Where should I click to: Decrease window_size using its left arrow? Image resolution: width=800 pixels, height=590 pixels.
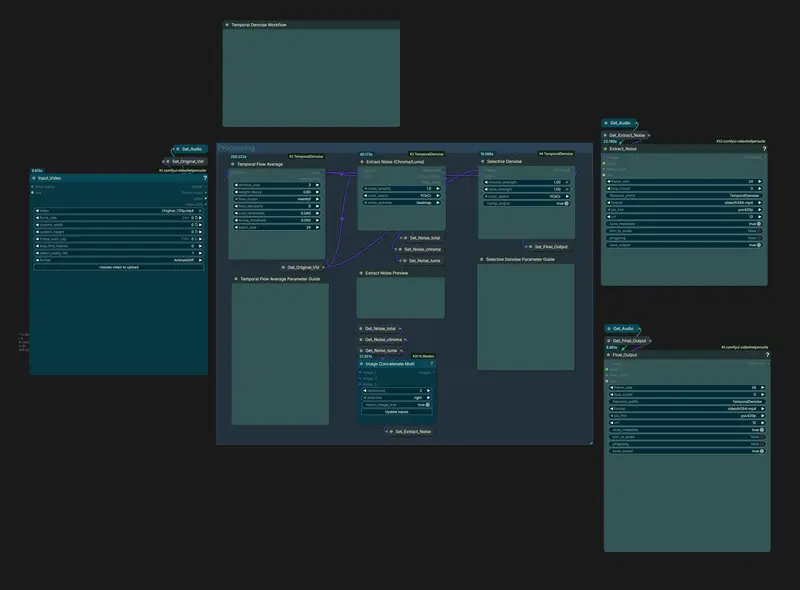pos(236,185)
